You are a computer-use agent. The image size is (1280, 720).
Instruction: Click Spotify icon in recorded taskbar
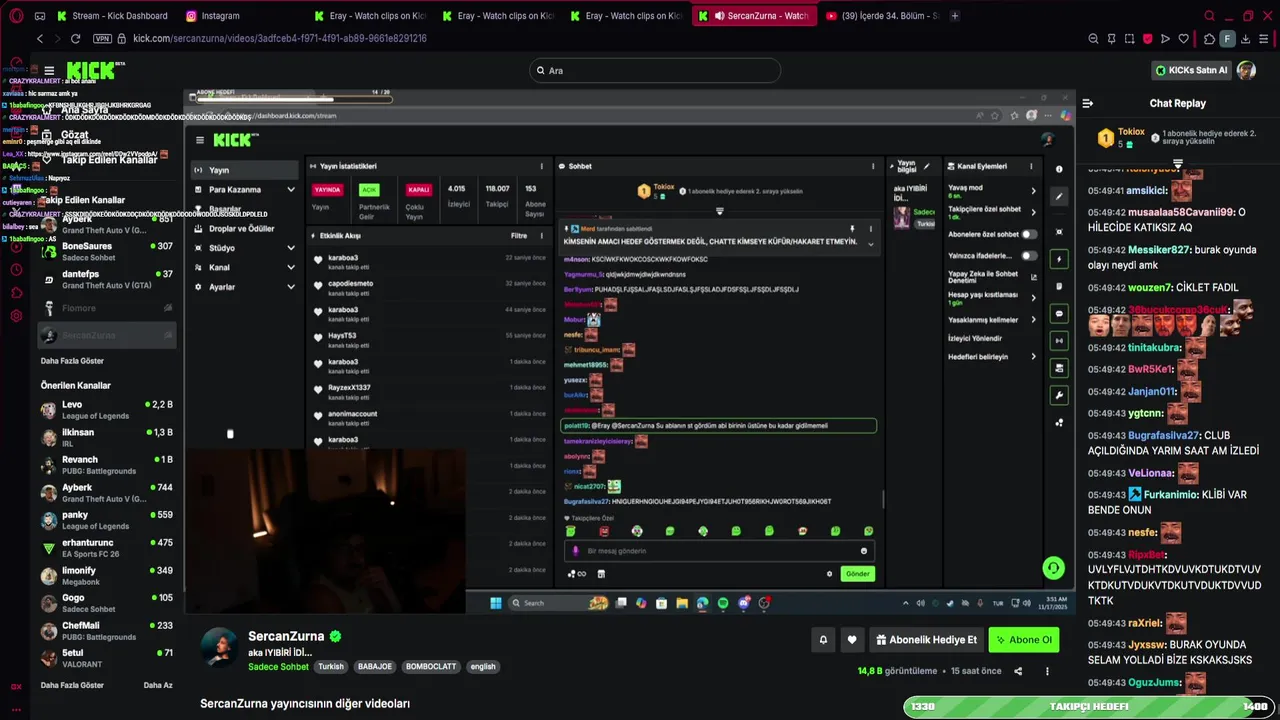click(723, 603)
